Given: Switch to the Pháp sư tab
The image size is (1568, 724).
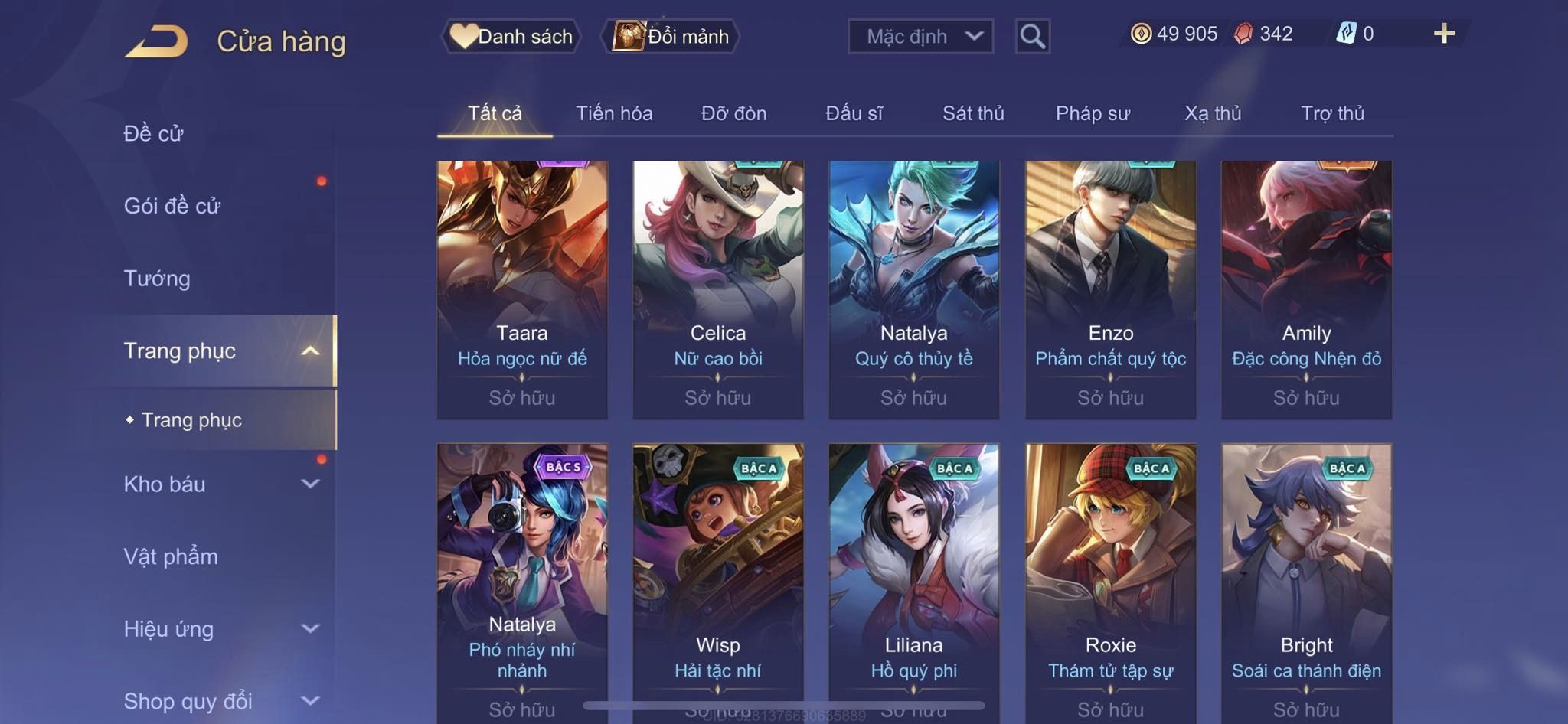Looking at the screenshot, I should [x=1093, y=113].
